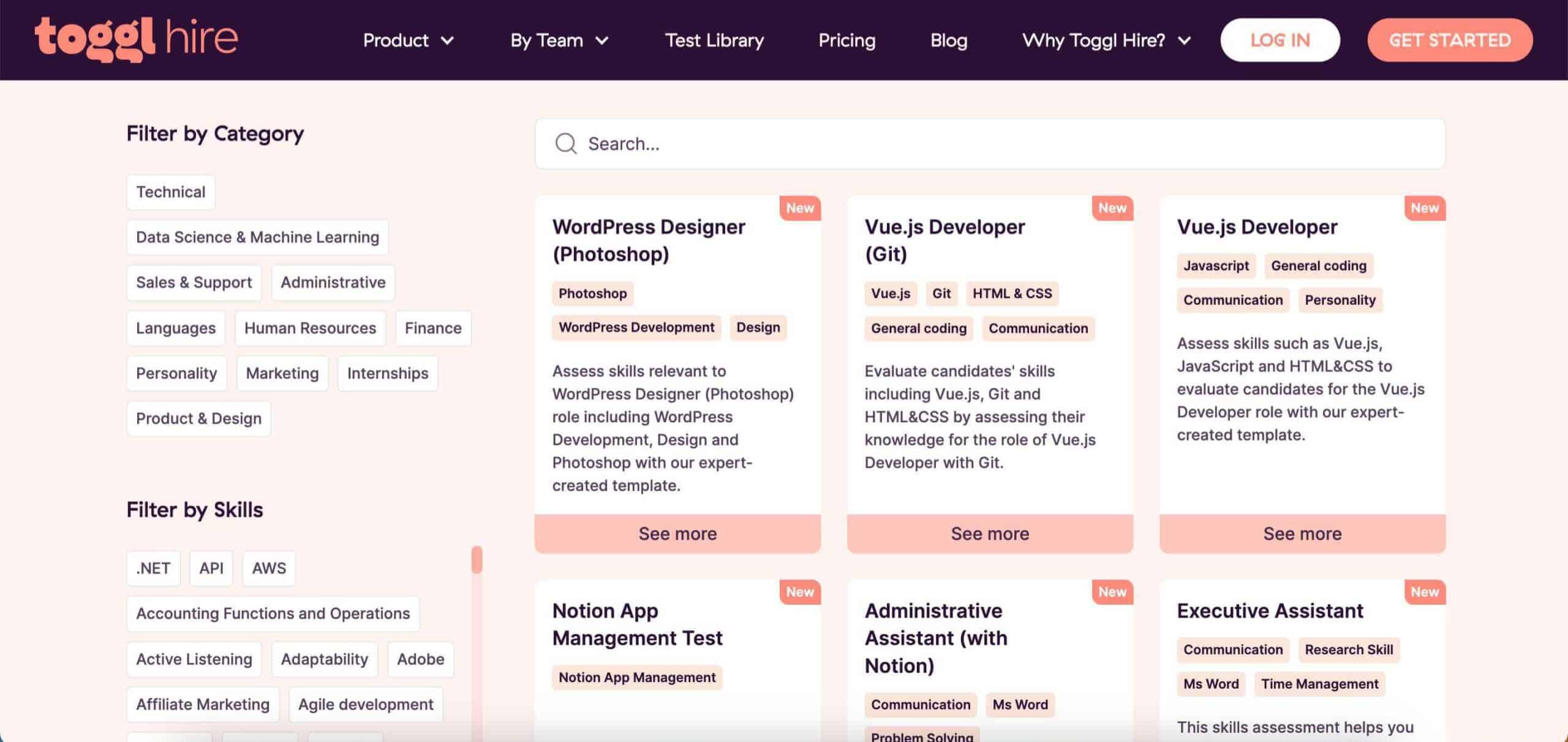The image size is (1568, 742).
Task: Open the Pricing menu item
Action: (x=846, y=39)
